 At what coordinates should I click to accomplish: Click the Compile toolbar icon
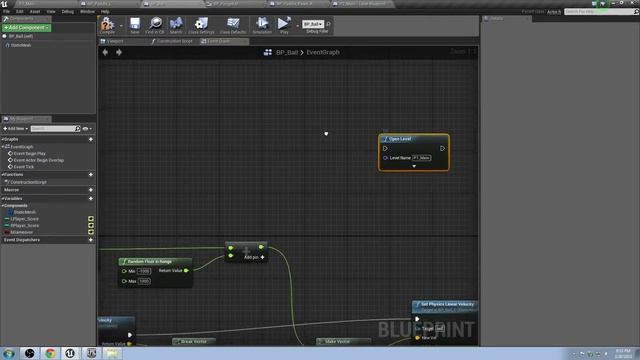[x=107, y=24]
